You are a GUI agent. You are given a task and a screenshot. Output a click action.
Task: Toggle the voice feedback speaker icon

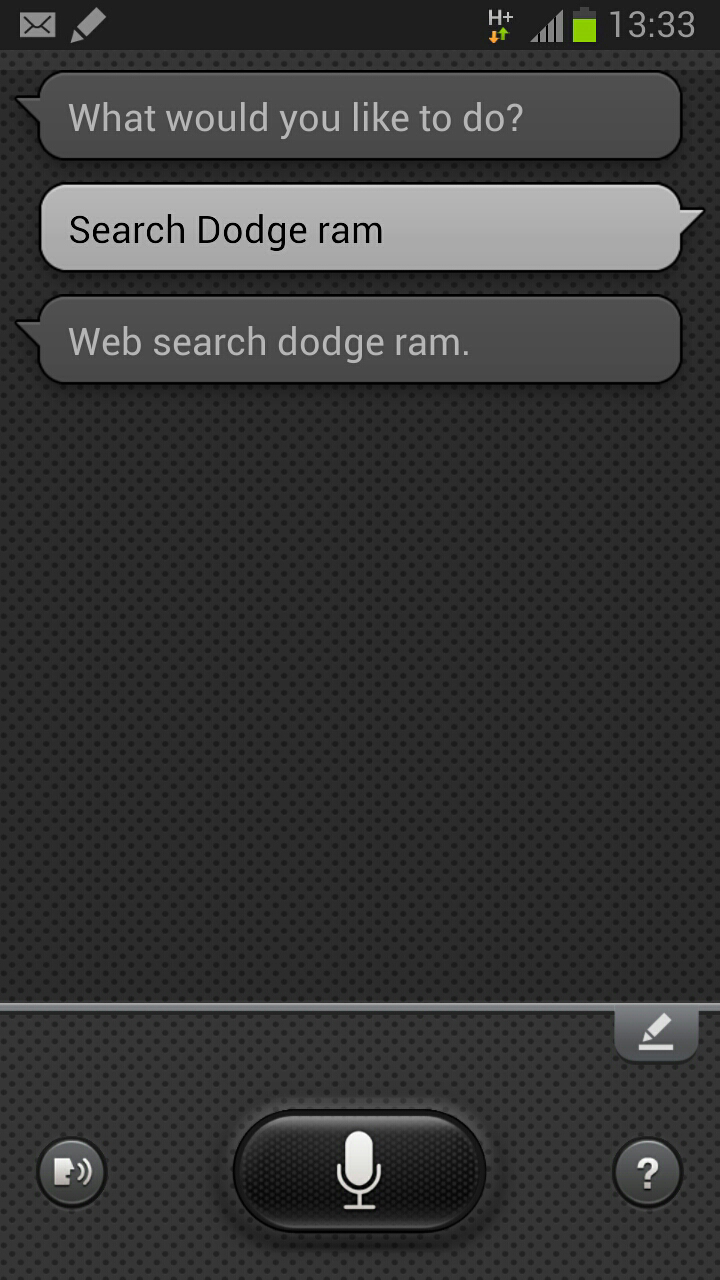coord(72,1172)
